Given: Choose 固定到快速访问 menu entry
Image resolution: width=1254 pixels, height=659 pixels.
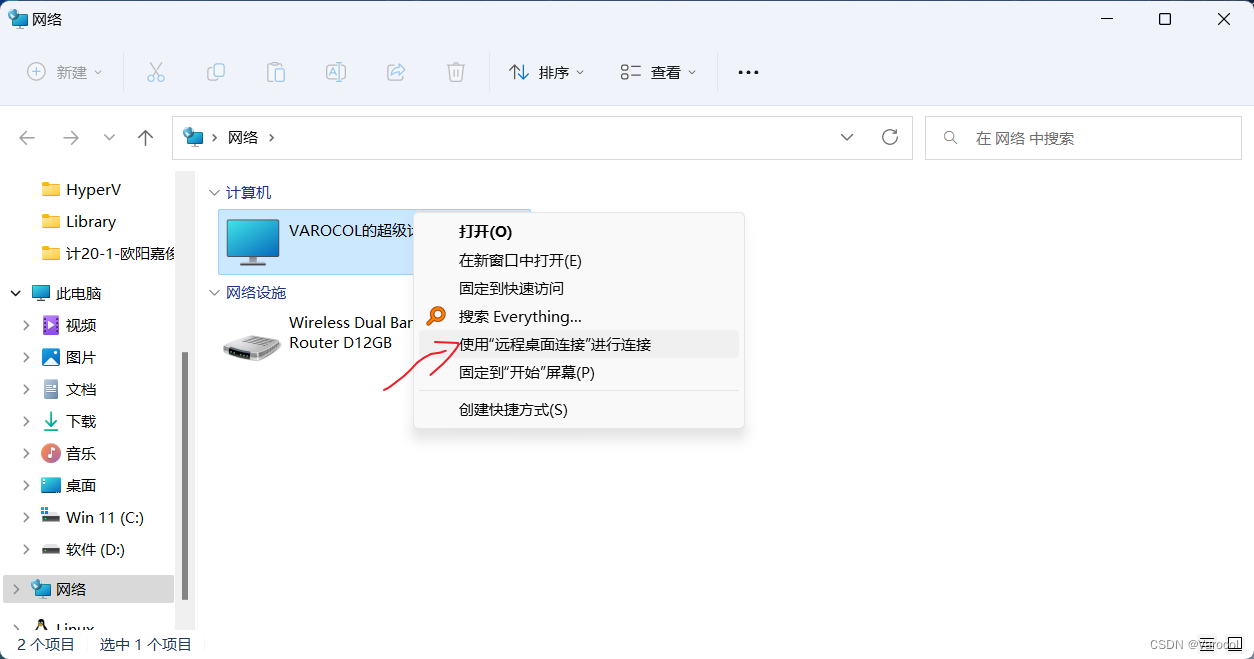Looking at the screenshot, I should tap(579, 288).
